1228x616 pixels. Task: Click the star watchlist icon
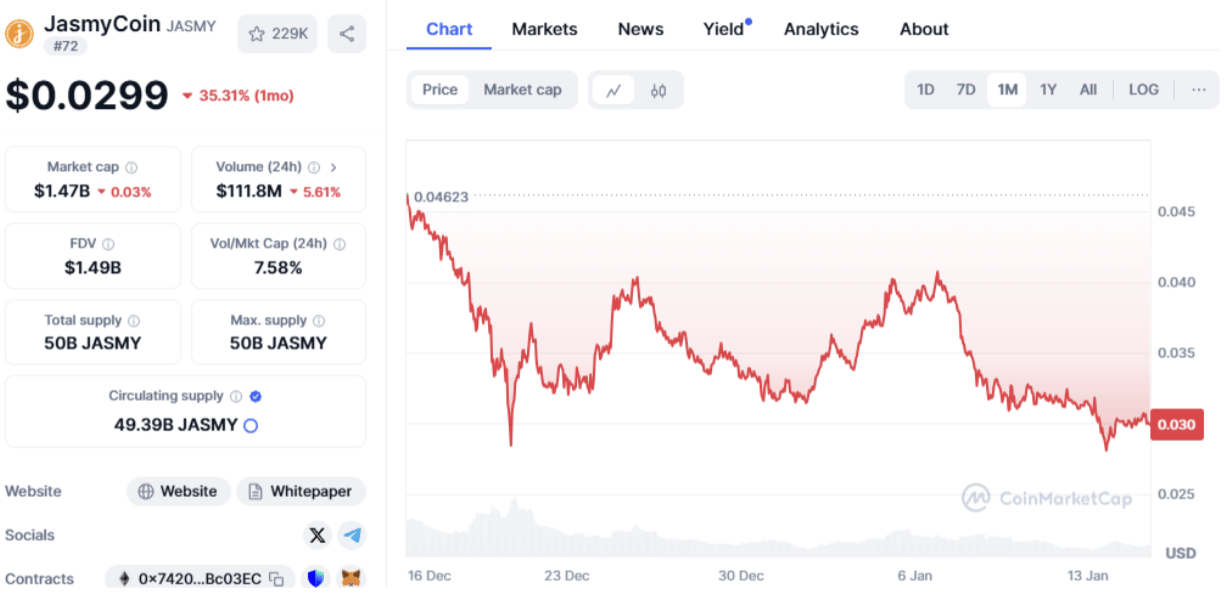(x=257, y=34)
